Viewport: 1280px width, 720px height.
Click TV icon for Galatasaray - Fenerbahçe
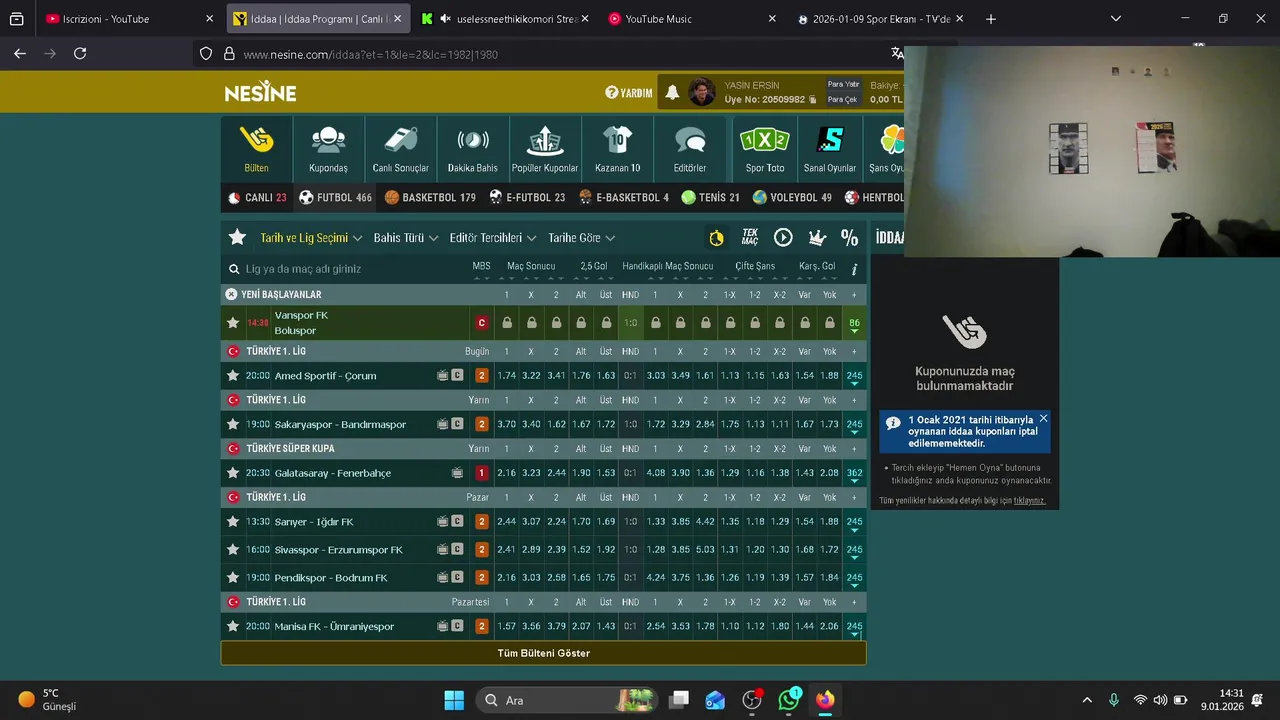(x=457, y=473)
